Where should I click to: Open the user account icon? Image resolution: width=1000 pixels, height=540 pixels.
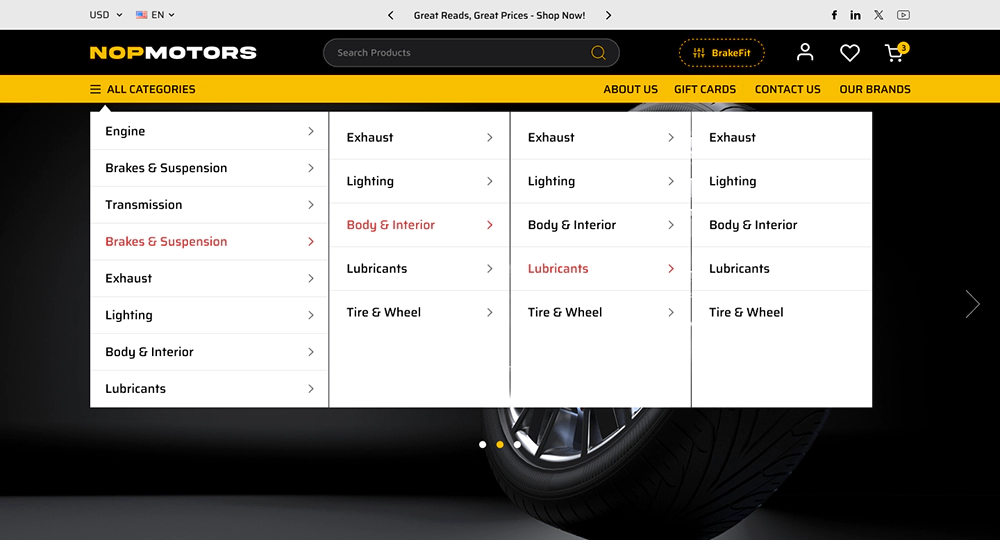pyautogui.click(x=805, y=52)
